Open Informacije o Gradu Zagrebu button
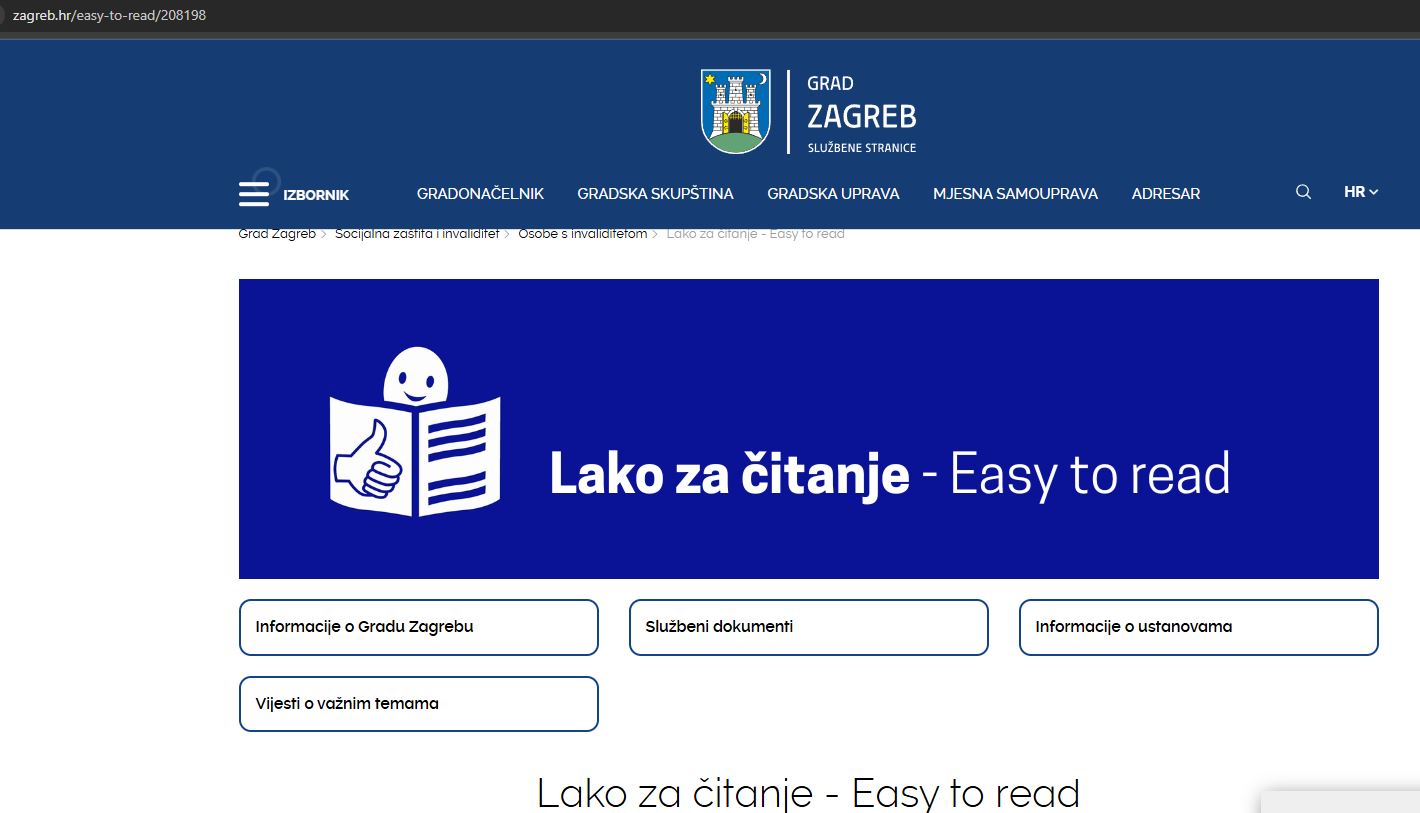 [x=418, y=627]
